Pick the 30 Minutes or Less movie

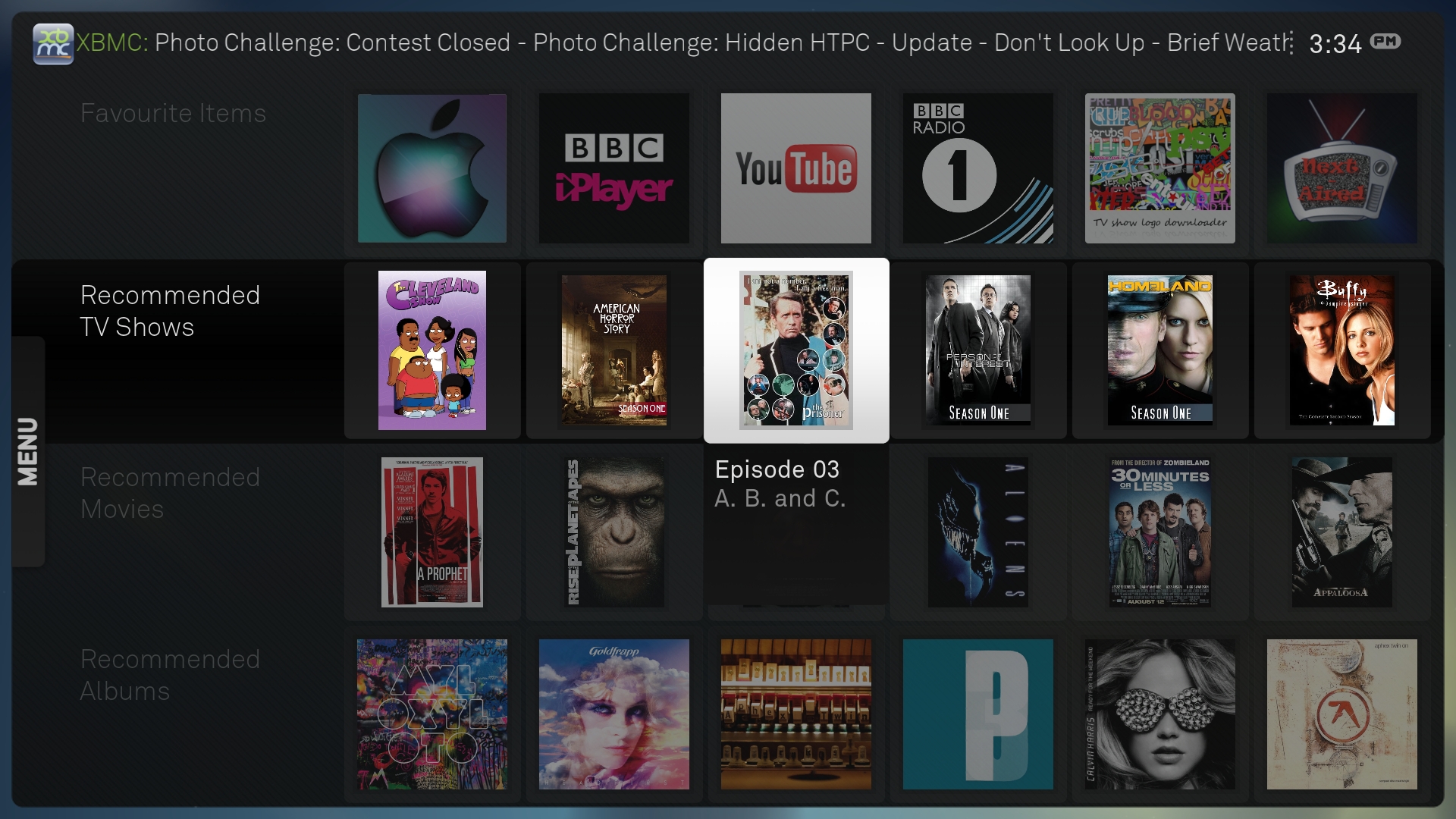click(x=1159, y=532)
